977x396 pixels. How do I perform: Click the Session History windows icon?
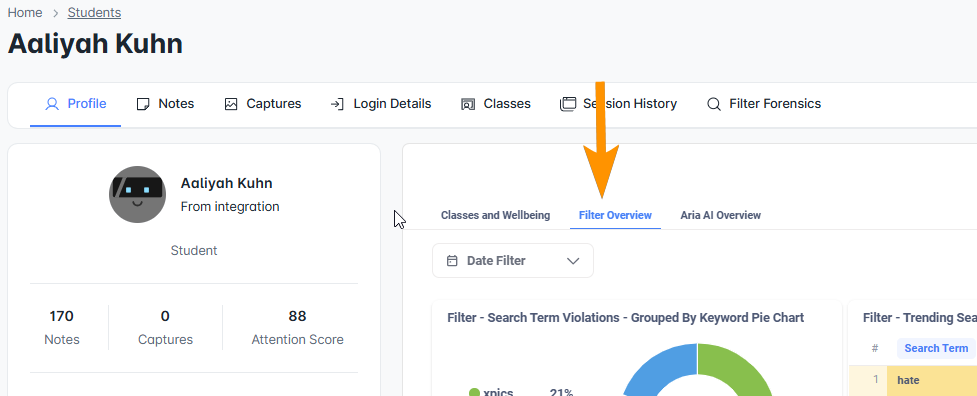pos(568,104)
